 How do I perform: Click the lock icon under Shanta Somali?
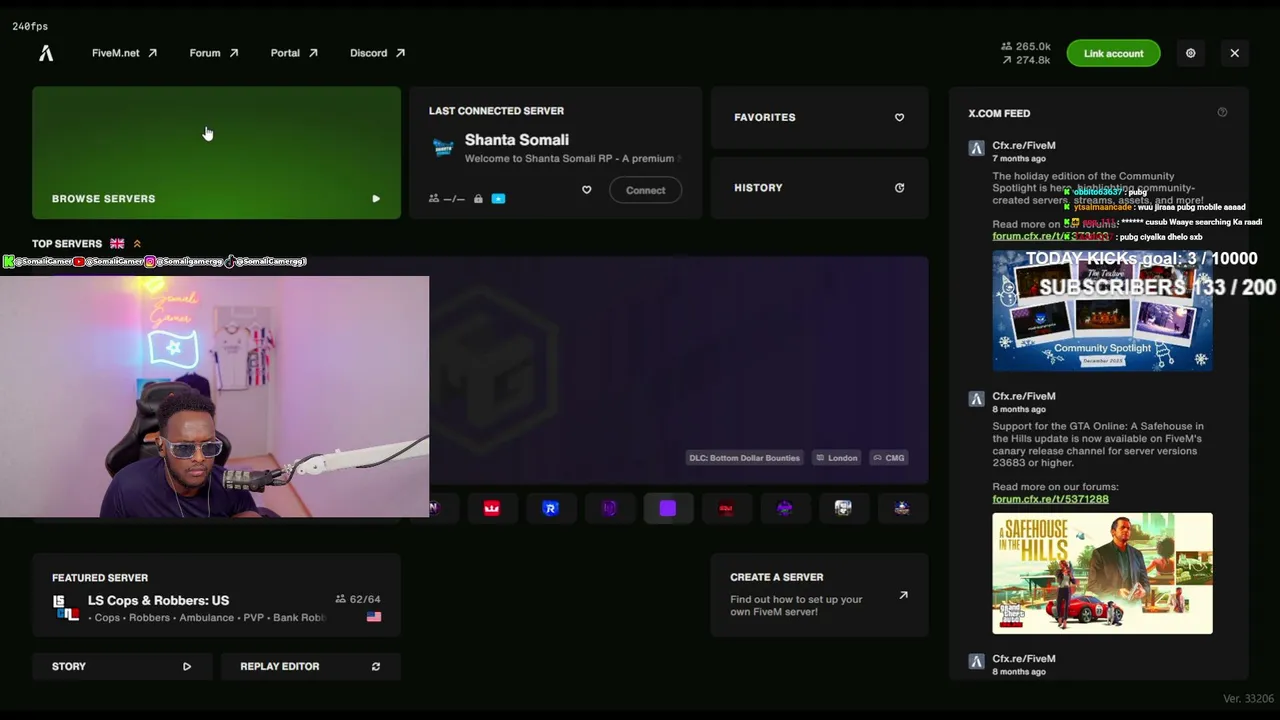coord(478,199)
